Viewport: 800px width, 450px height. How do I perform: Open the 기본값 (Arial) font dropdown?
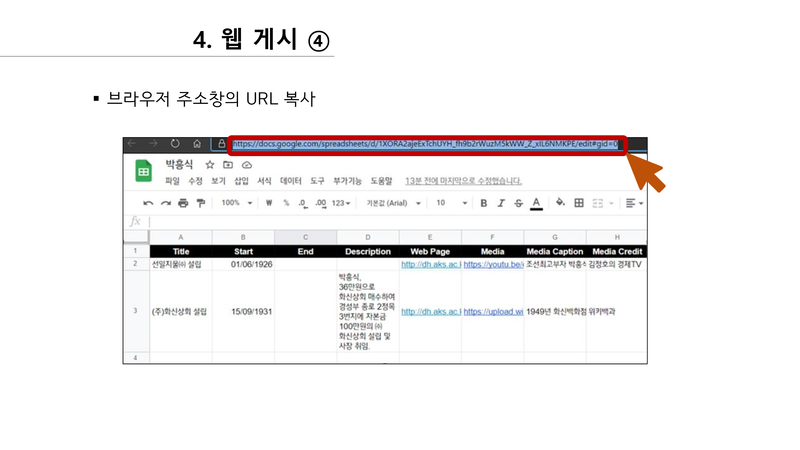click(393, 203)
